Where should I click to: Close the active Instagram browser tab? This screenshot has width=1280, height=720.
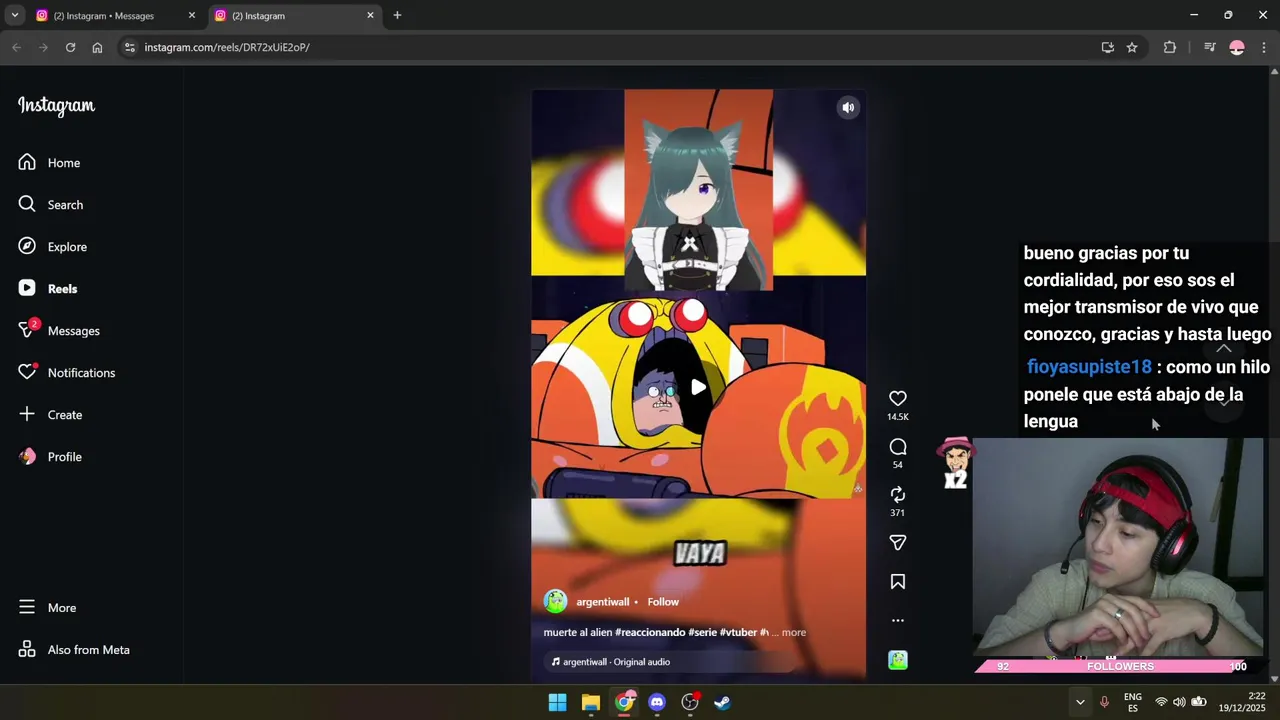370,15
